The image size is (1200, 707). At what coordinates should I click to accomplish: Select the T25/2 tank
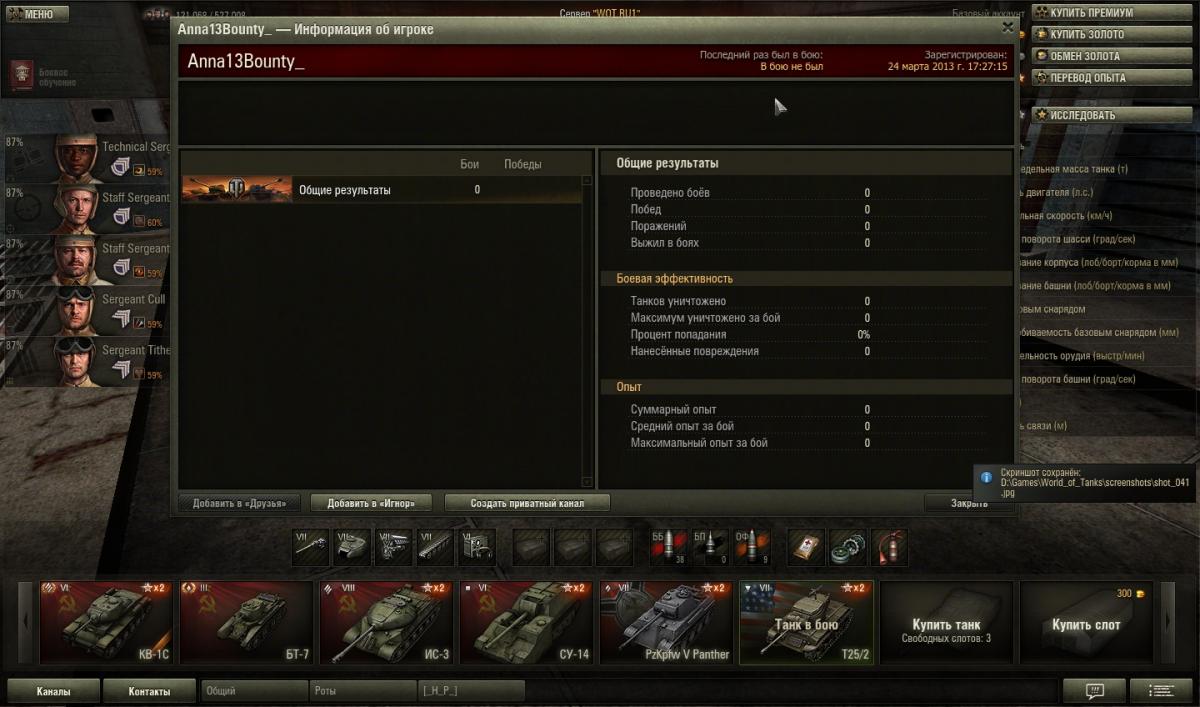pos(806,622)
